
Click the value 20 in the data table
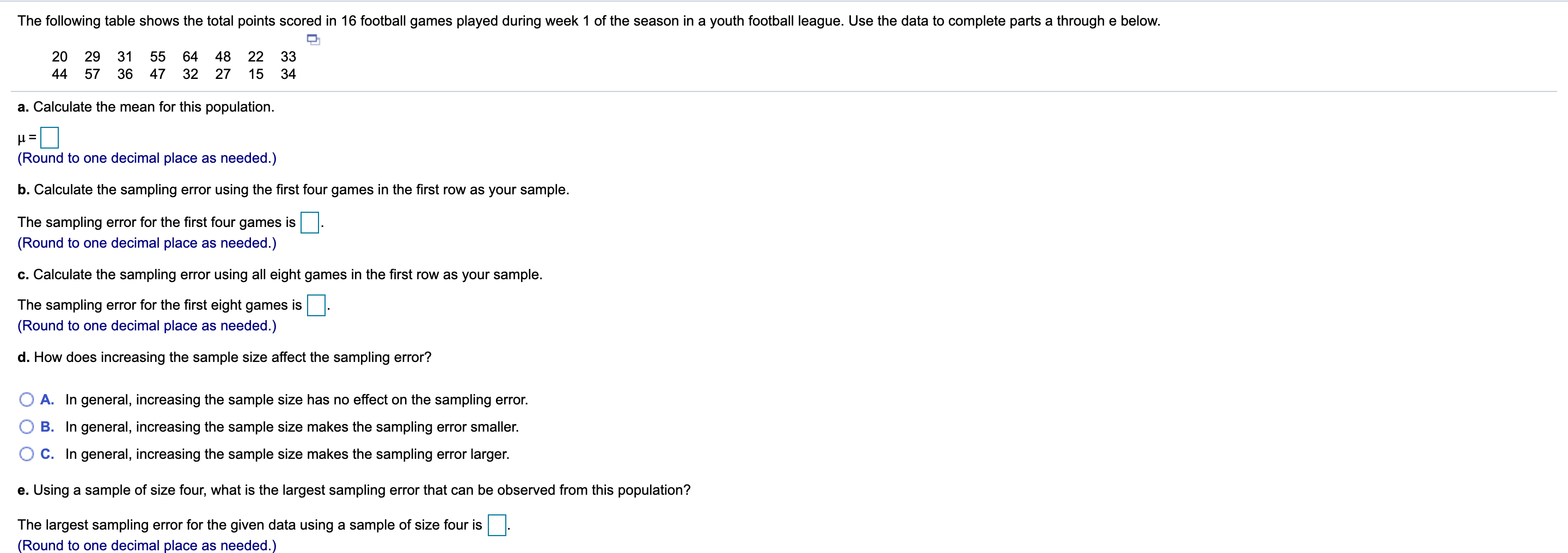coord(59,57)
